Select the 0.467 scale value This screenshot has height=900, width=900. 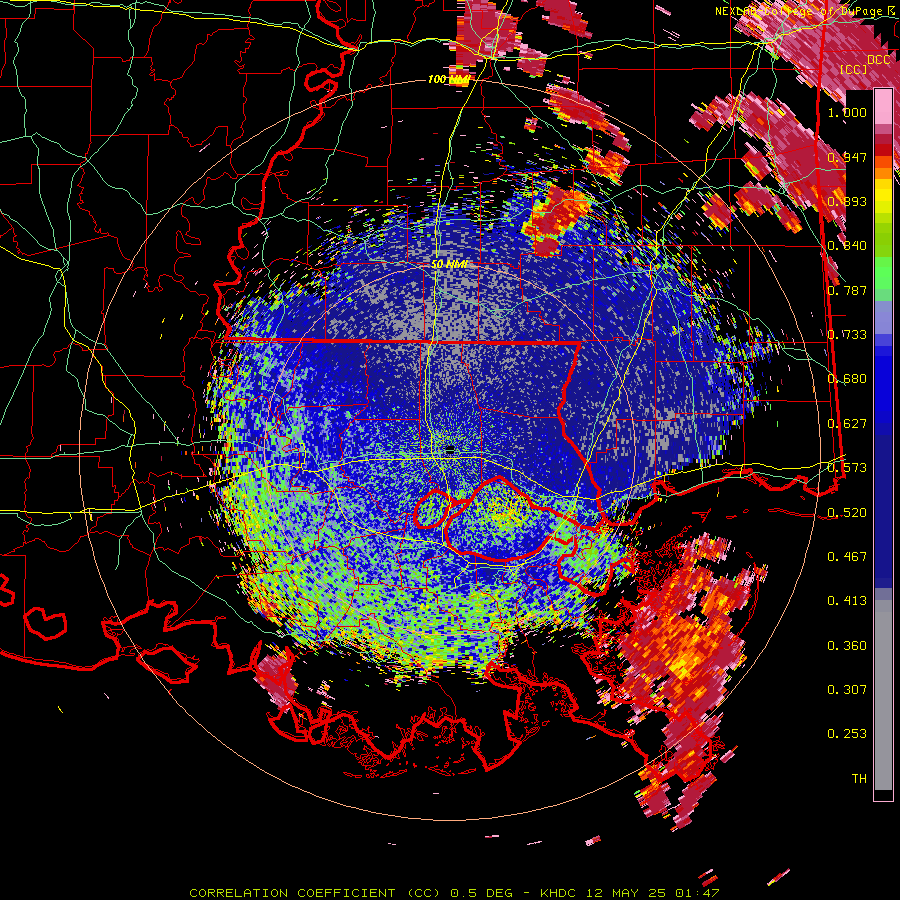click(x=847, y=556)
